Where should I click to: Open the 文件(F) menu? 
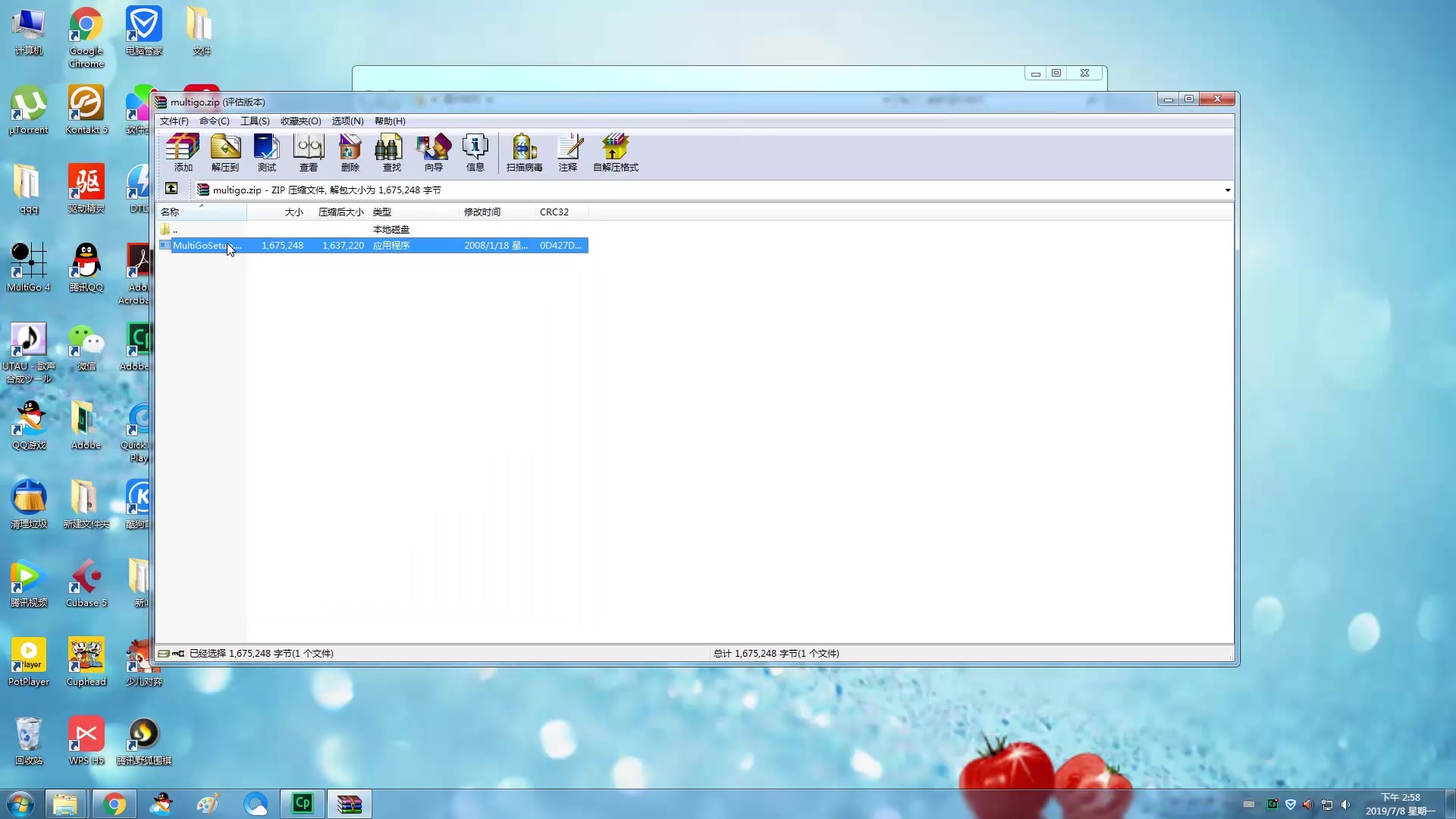(x=174, y=121)
